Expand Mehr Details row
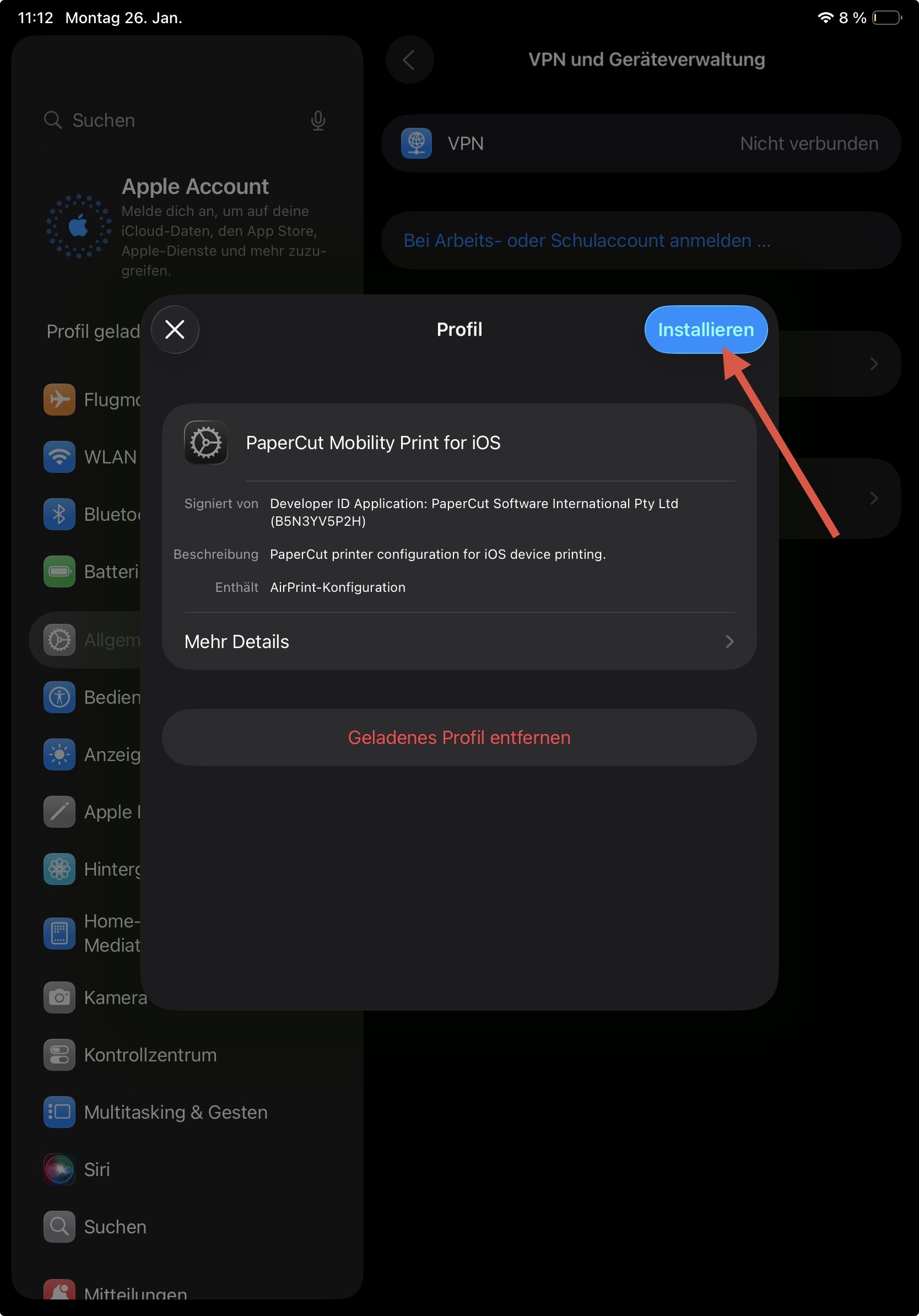Viewport: 919px width, 1316px height. coord(459,641)
